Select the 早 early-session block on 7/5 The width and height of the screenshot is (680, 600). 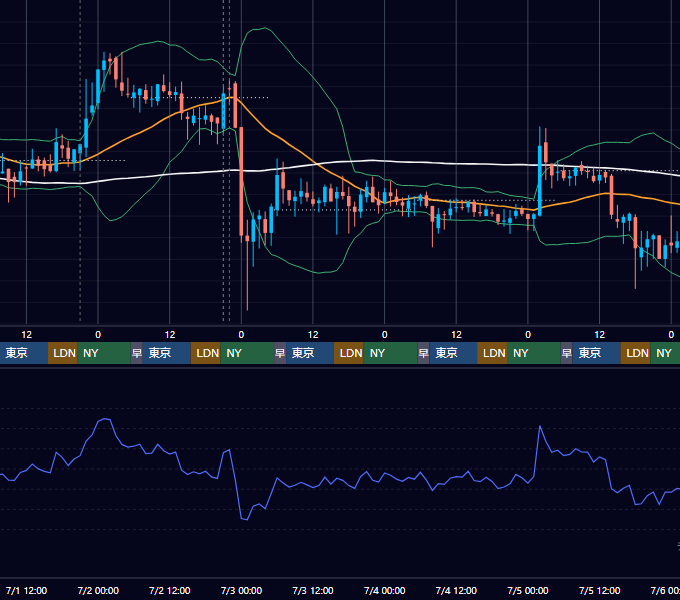click(x=567, y=353)
